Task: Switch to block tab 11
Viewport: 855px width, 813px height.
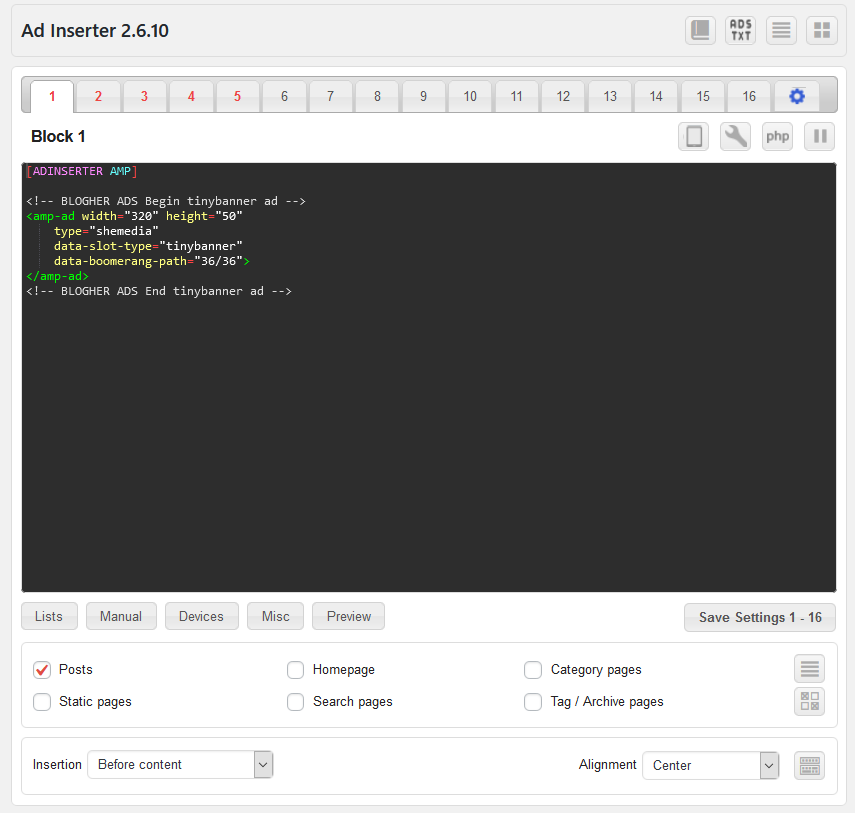Action: [x=516, y=97]
